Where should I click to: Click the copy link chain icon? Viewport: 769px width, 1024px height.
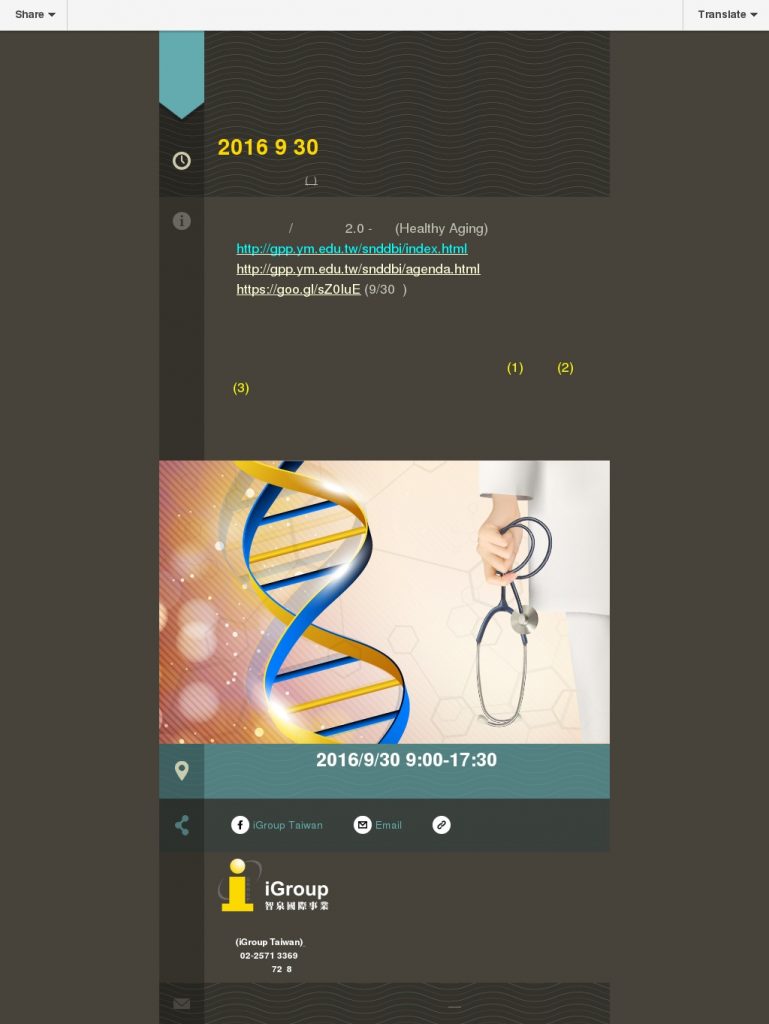[441, 825]
